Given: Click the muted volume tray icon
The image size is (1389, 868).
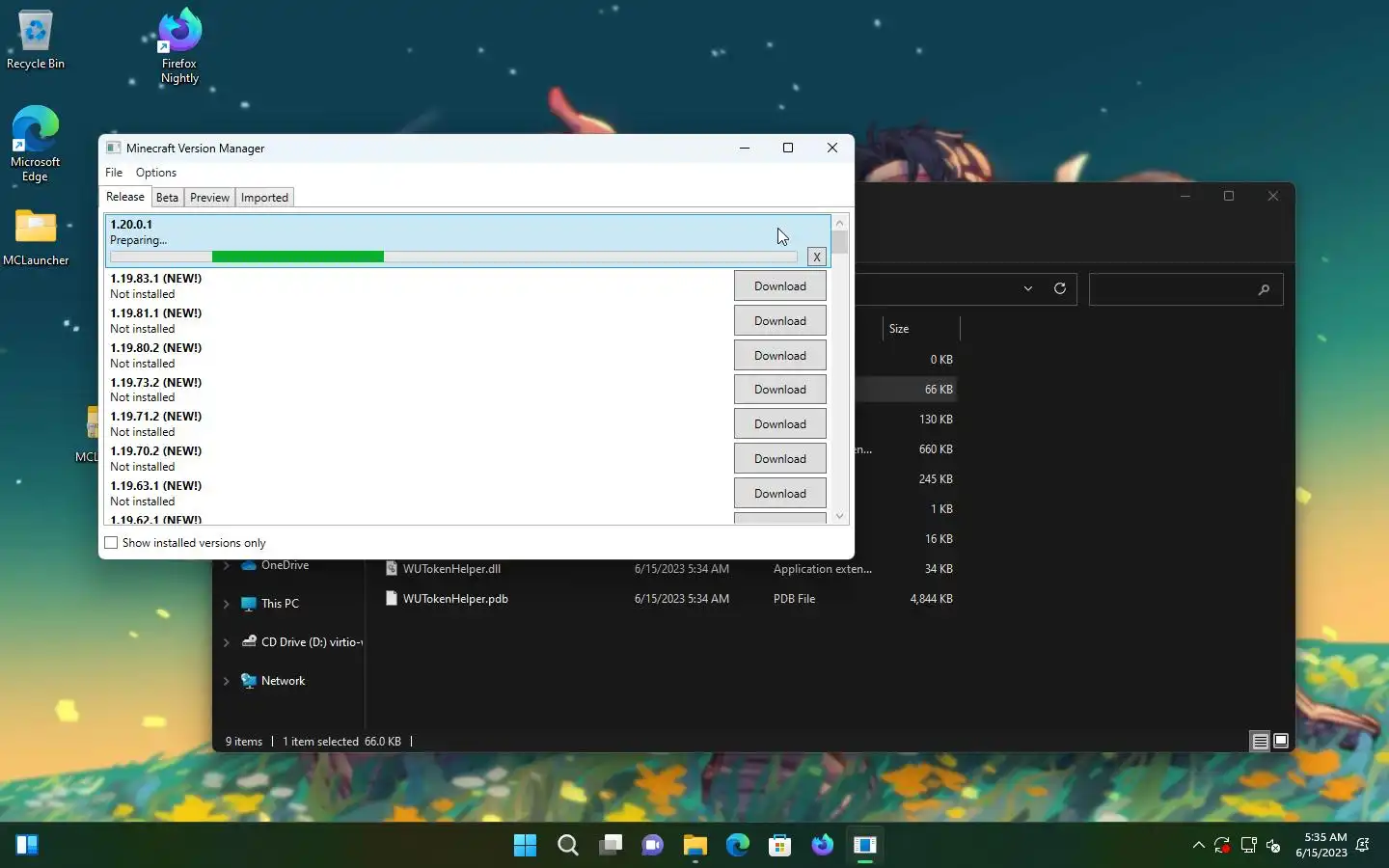Looking at the screenshot, I should (1273, 846).
